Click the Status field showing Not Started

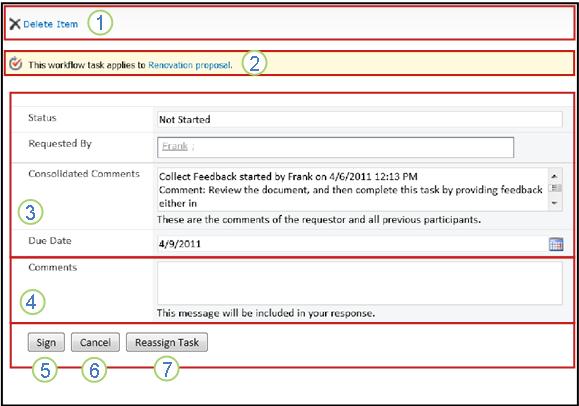click(x=360, y=120)
